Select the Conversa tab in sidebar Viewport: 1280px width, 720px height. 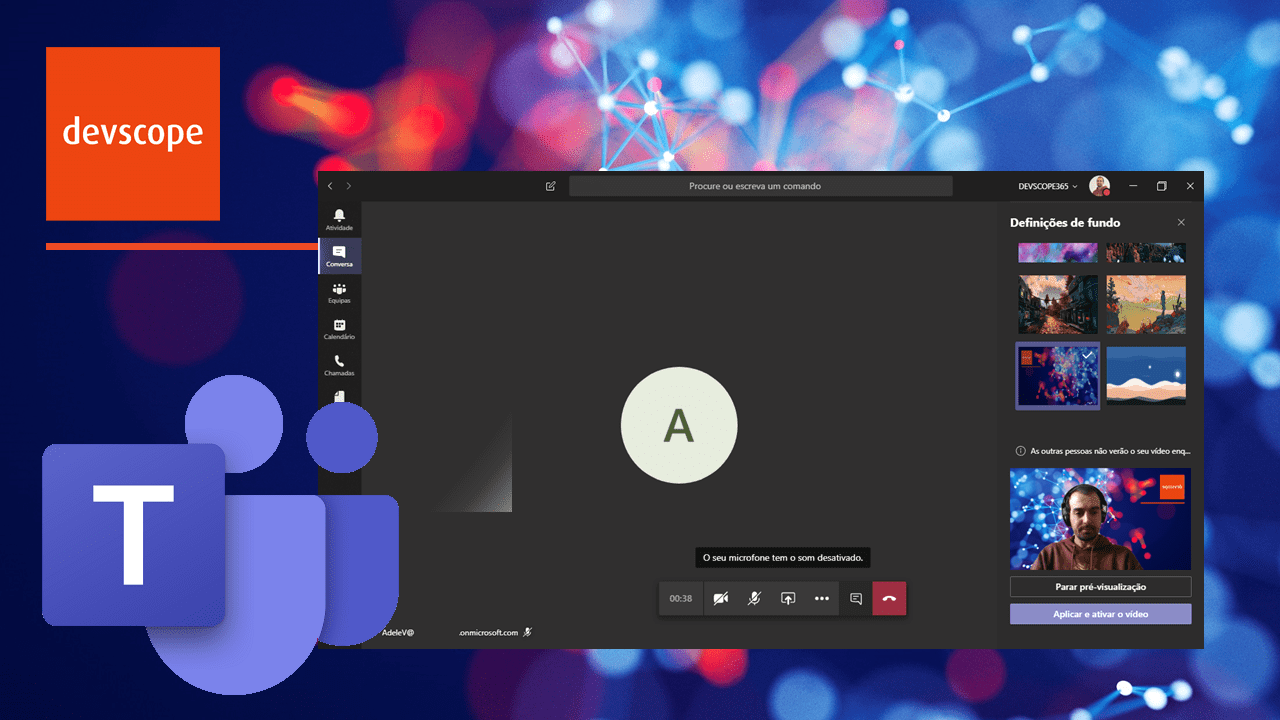click(x=339, y=256)
